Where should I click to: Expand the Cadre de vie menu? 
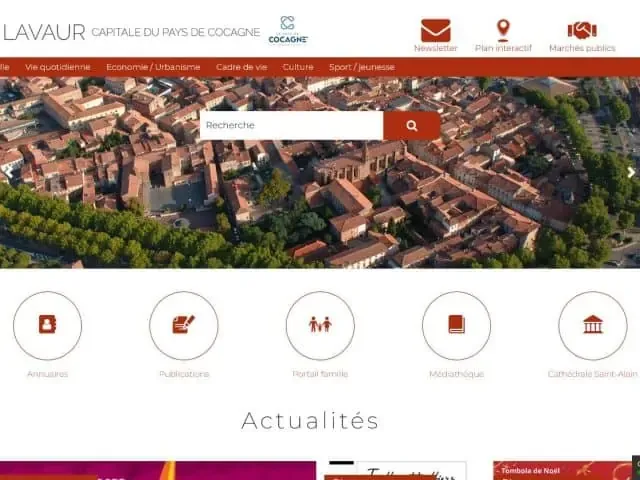pyautogui.click(x=241, y=67)
